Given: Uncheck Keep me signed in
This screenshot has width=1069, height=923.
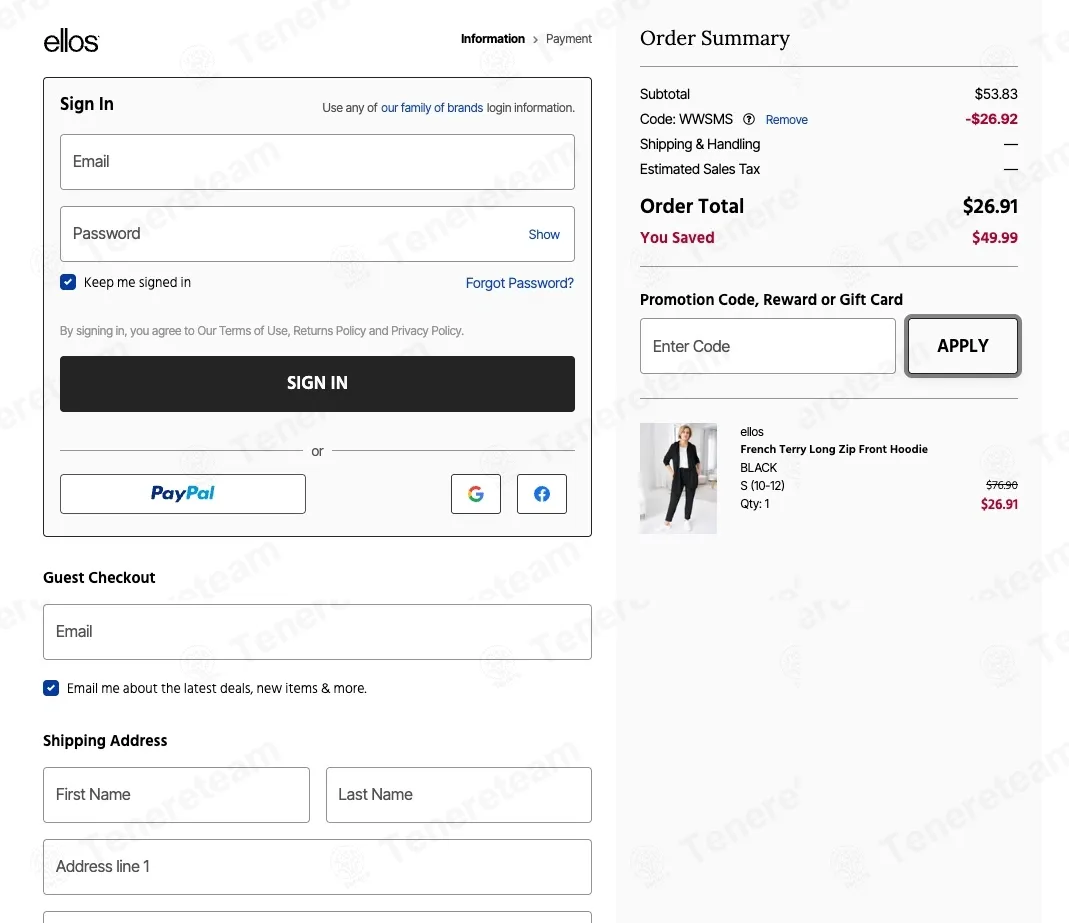Looking at the screenshot, I should point(68,282).
